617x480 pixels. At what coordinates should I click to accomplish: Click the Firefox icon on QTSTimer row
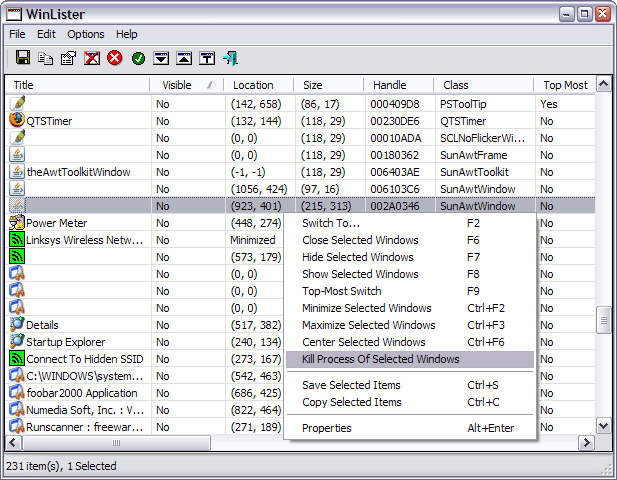(17, 120)
